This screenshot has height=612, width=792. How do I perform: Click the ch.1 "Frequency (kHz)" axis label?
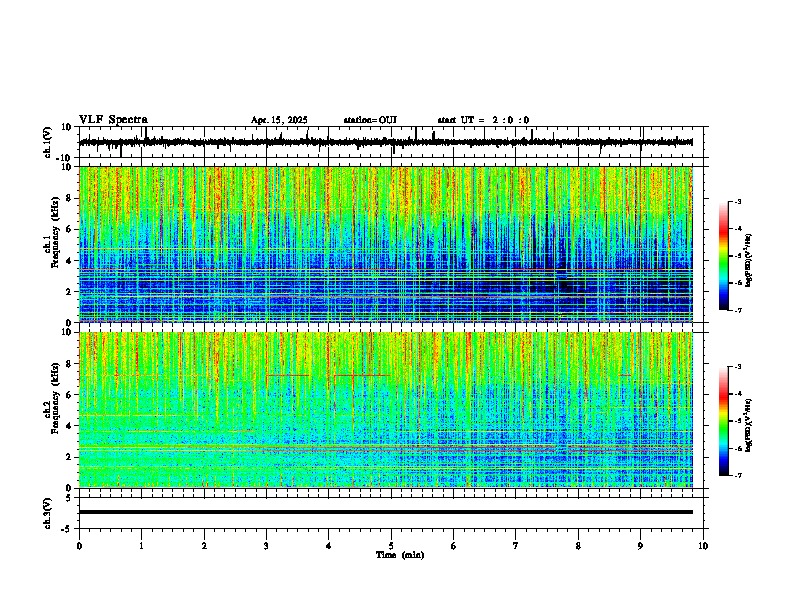[54, 234]
